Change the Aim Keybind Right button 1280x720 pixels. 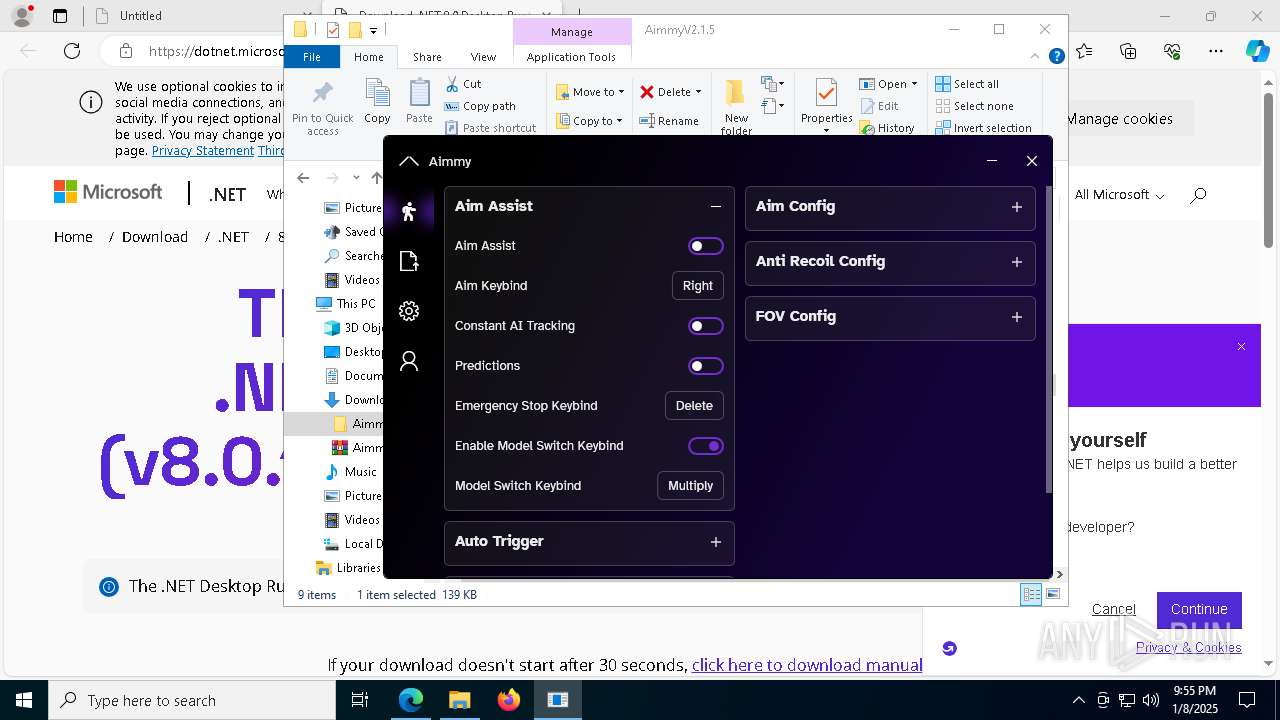click(697, 286)
